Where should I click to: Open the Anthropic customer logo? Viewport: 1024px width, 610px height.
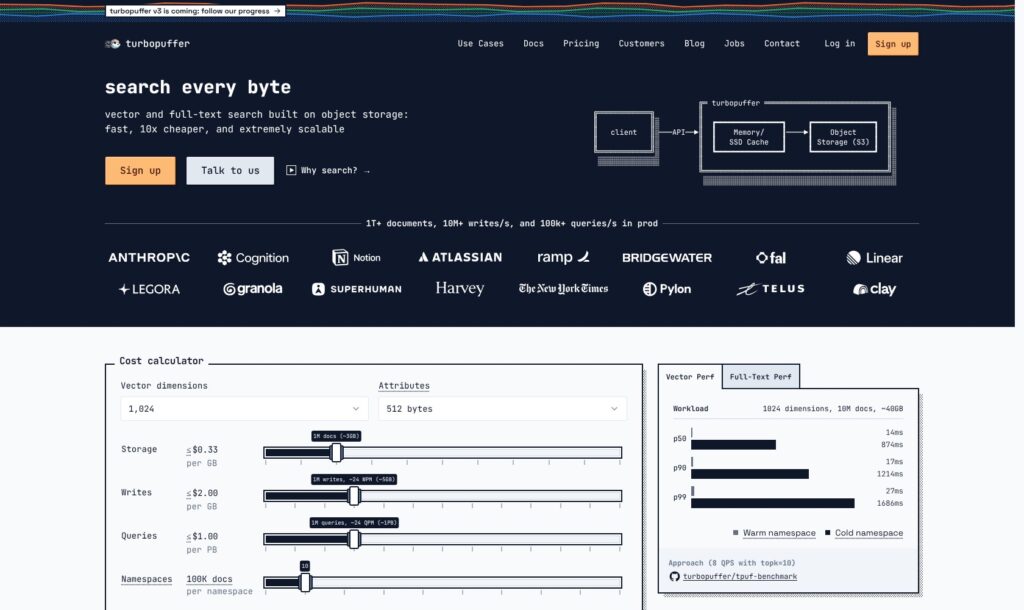[x=149, y=257]
